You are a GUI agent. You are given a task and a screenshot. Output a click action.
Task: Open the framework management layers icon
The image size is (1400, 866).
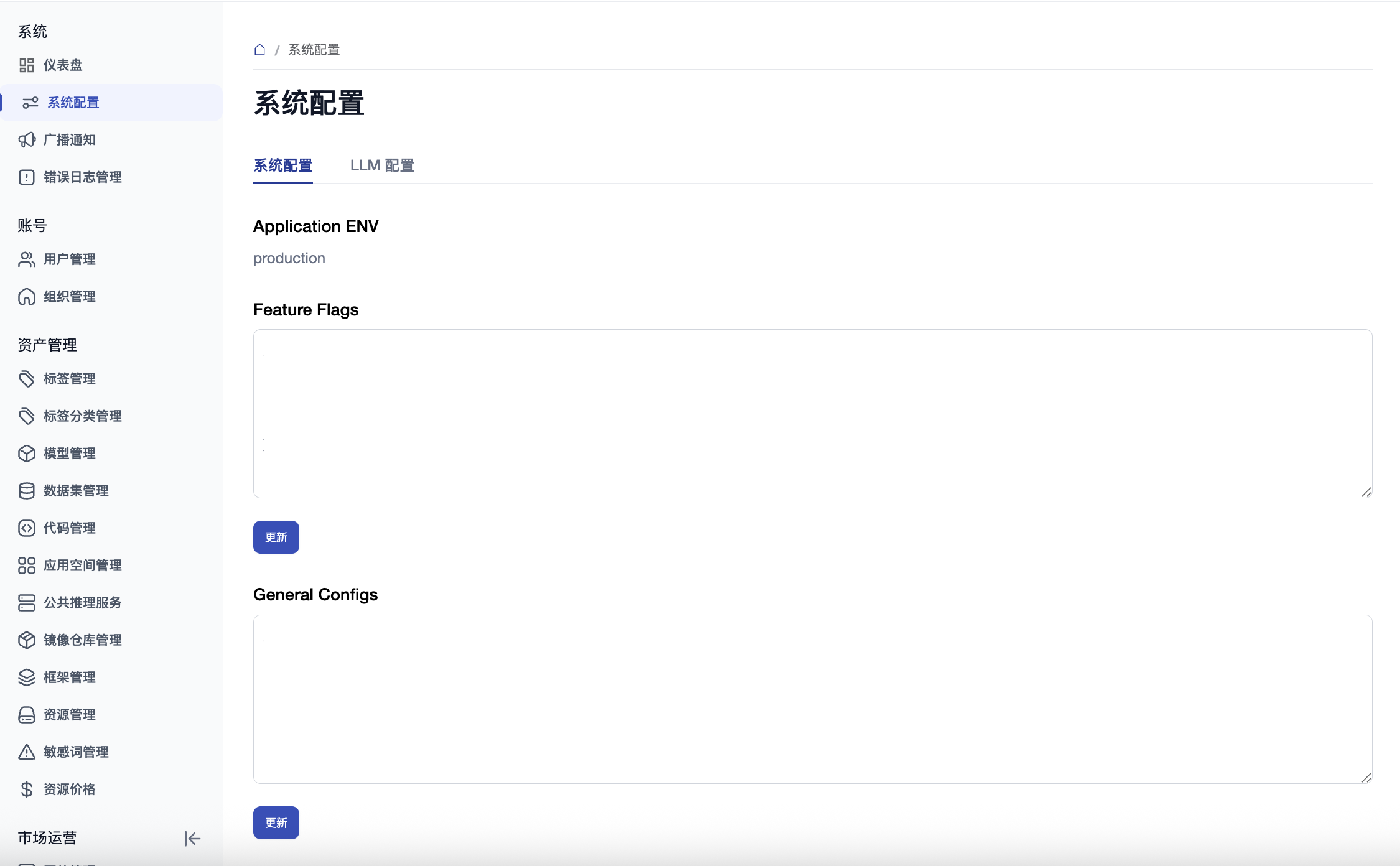pos(27,677)
